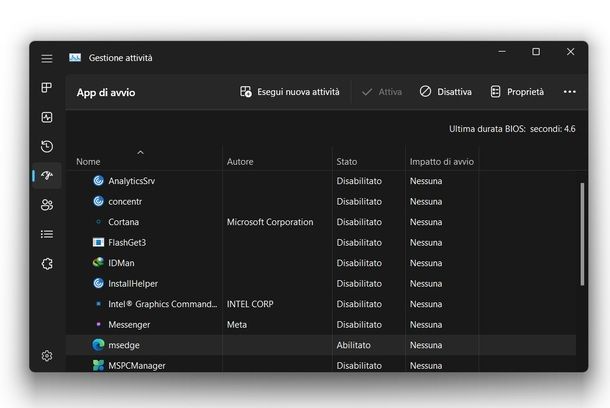Click the InstallHelper app icon
This screenshot has height=408, width=610.
click(98, 283)
